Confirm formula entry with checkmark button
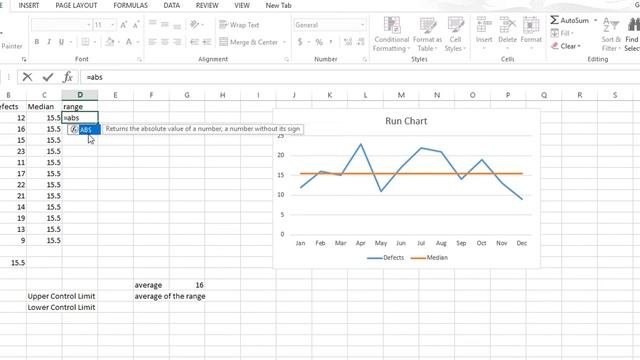640x360 pixels. pyautogui.click(x=48, y=77)
